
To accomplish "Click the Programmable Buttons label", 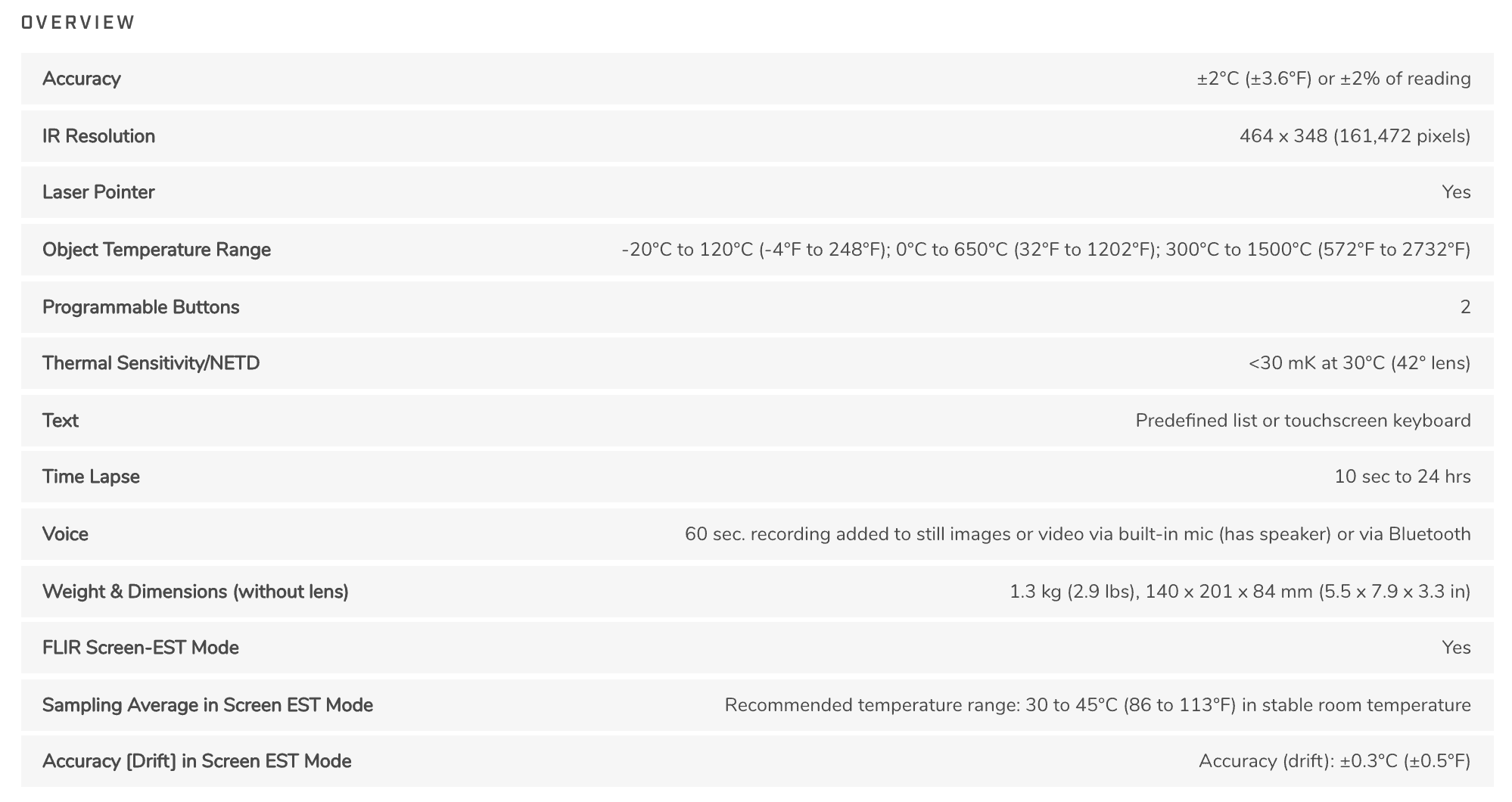I will click(x=141, y=307).
